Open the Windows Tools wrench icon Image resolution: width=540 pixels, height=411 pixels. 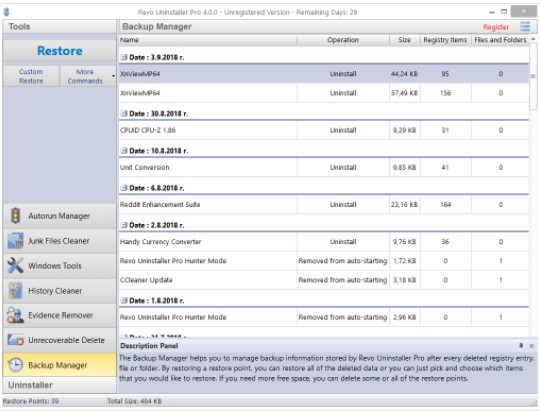(15, 265)
